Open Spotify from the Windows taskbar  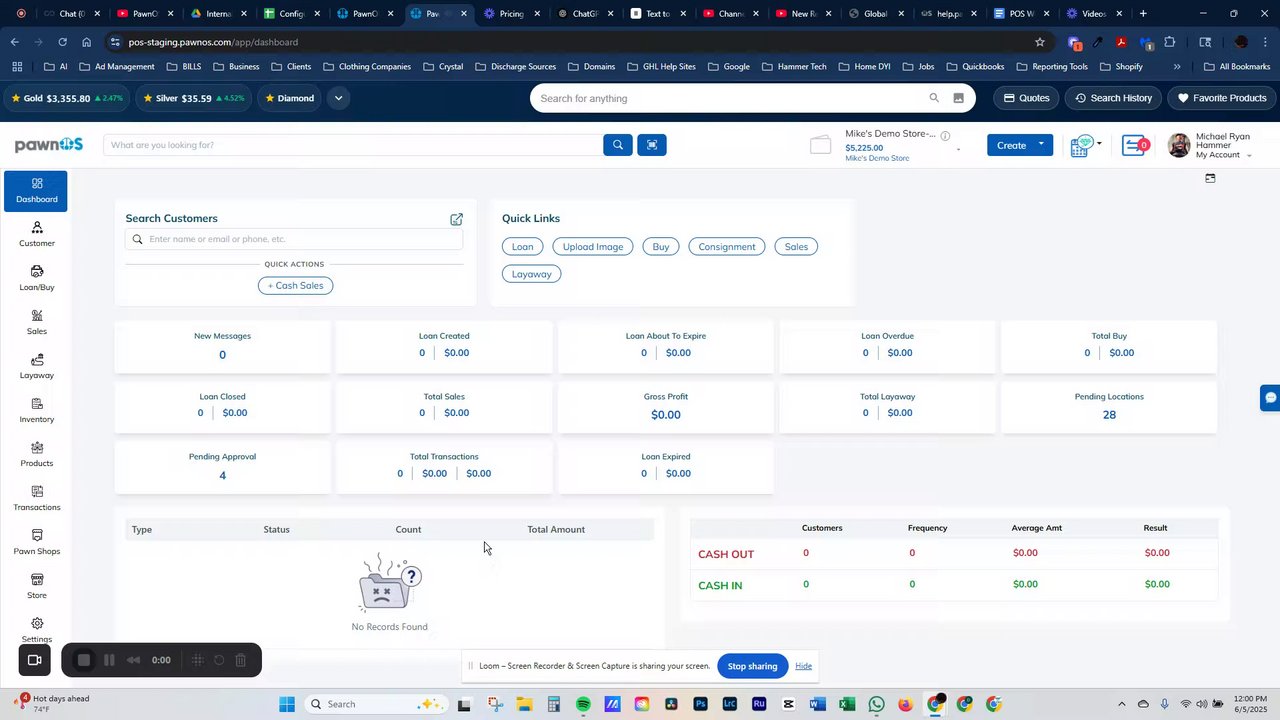tap(583, 704)
